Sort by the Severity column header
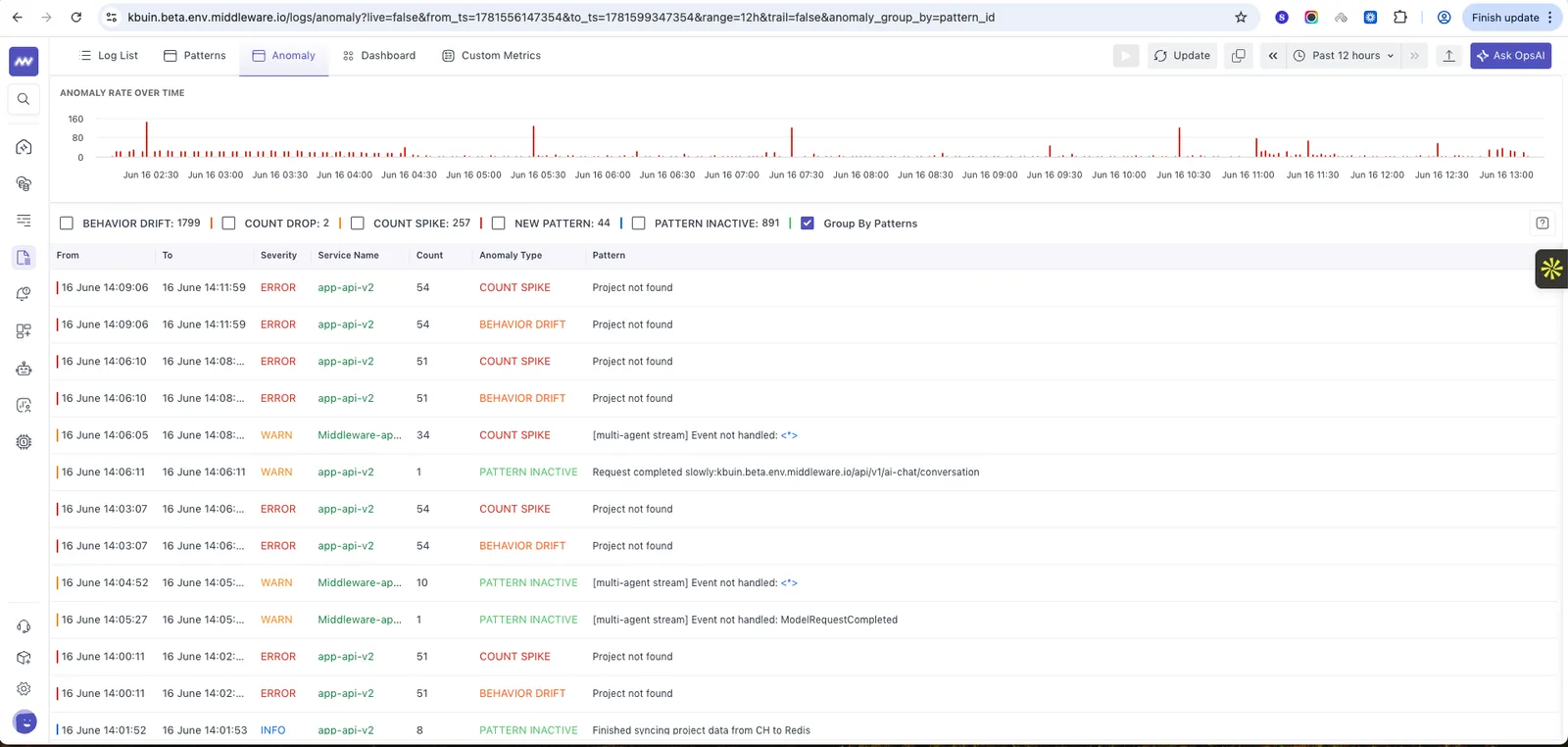1568x747 pixels. point(278,255)
